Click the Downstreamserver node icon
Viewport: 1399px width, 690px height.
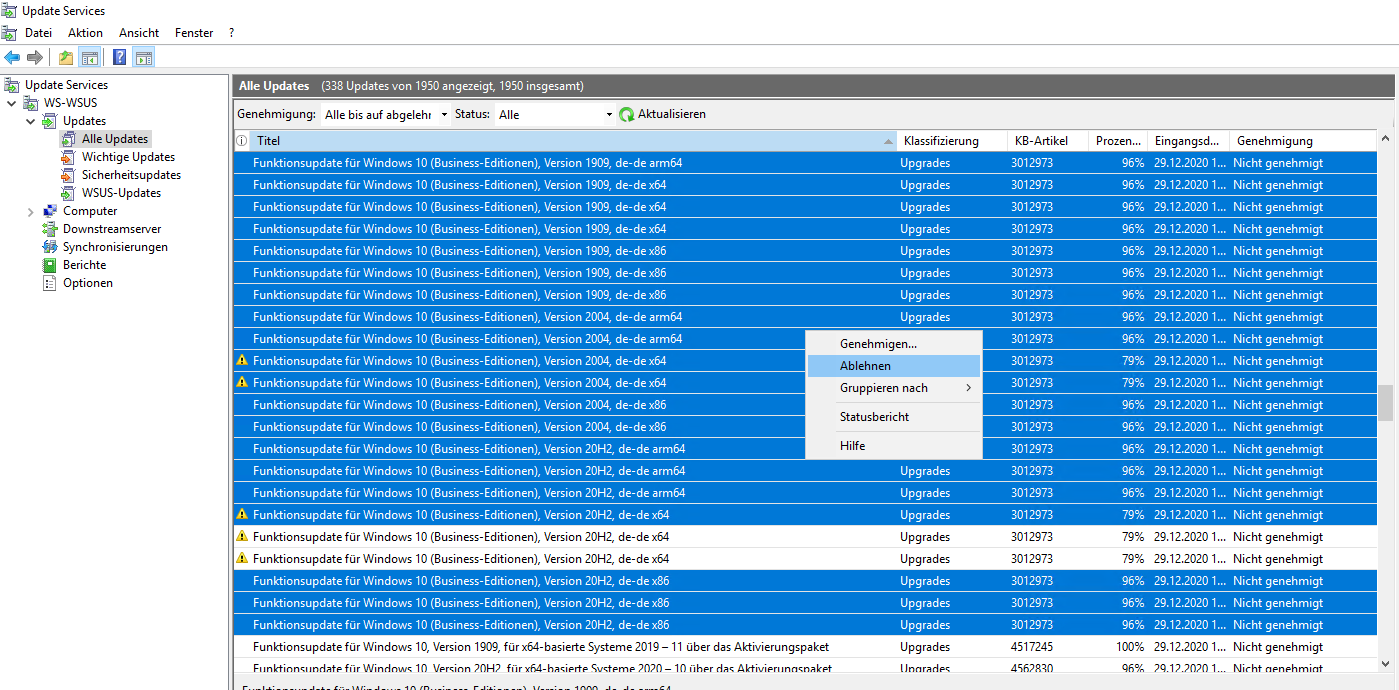point(50,229)
